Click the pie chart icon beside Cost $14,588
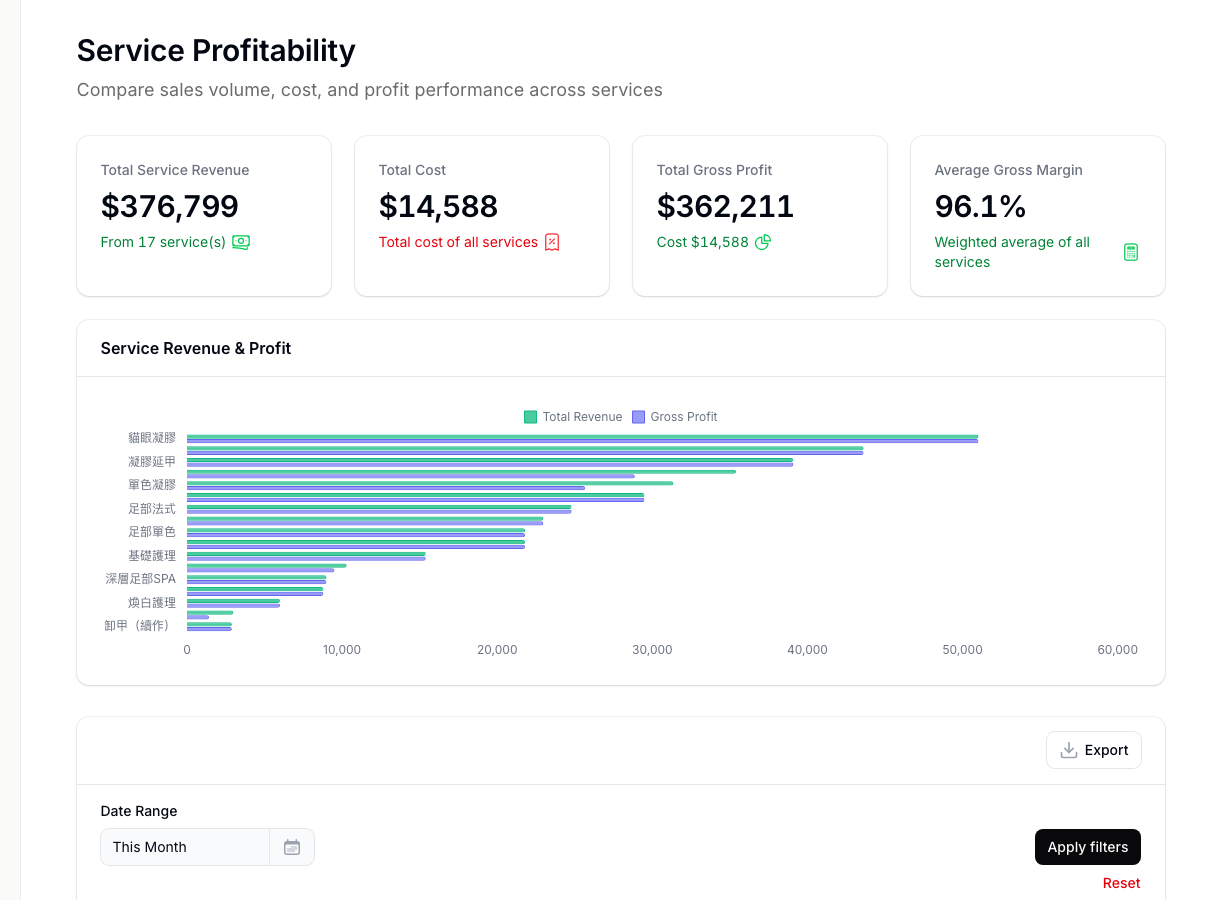 (x=762, y=242)
